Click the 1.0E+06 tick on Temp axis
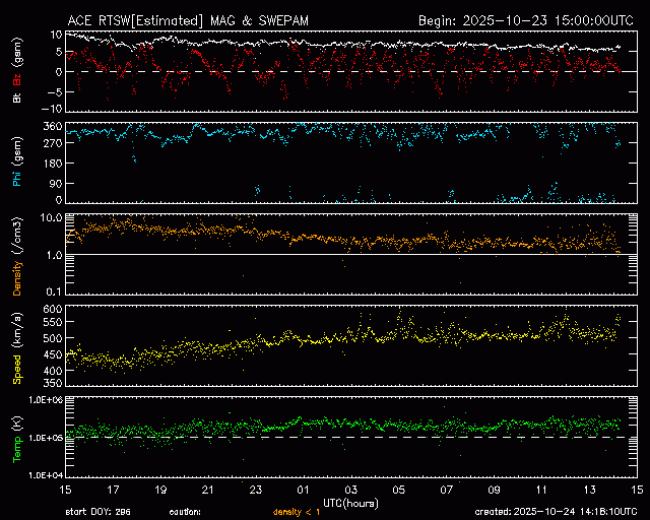The width and height of the screenshot is (650, 520). coord(44,400)
